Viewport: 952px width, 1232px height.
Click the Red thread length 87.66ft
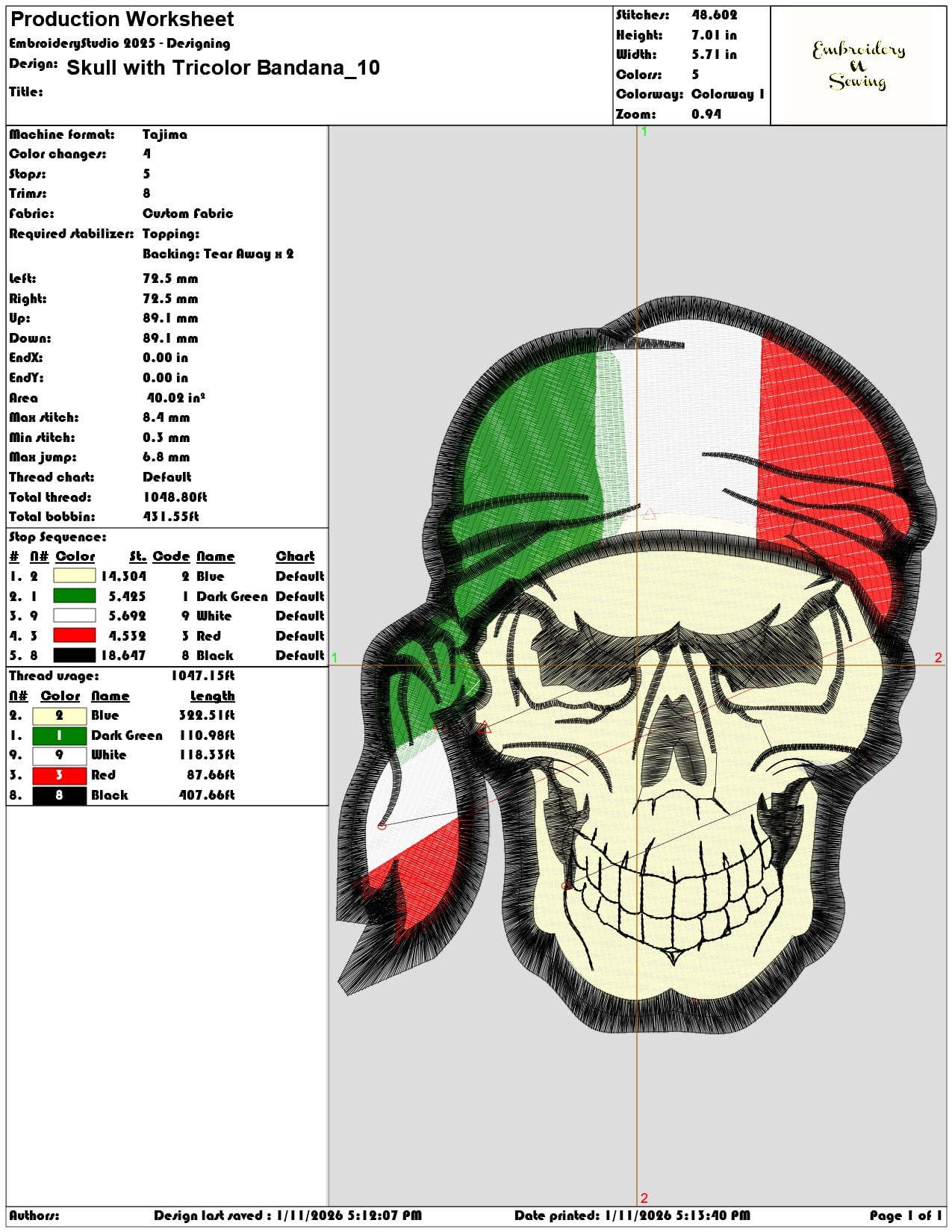[x=211, y=775]
